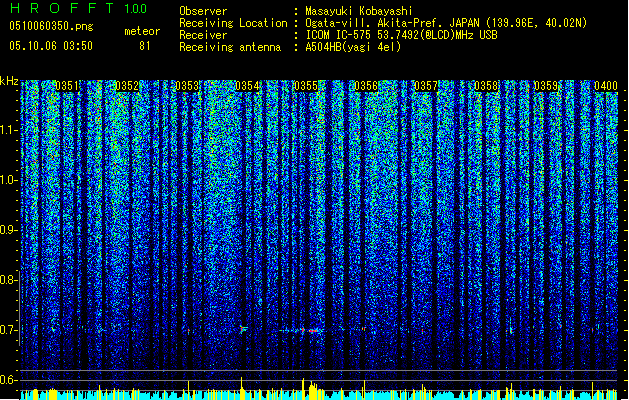Click the ICOM IC-575 53.7492 MHz USB text
Screen dimensions: 629x400
[402, 35]
